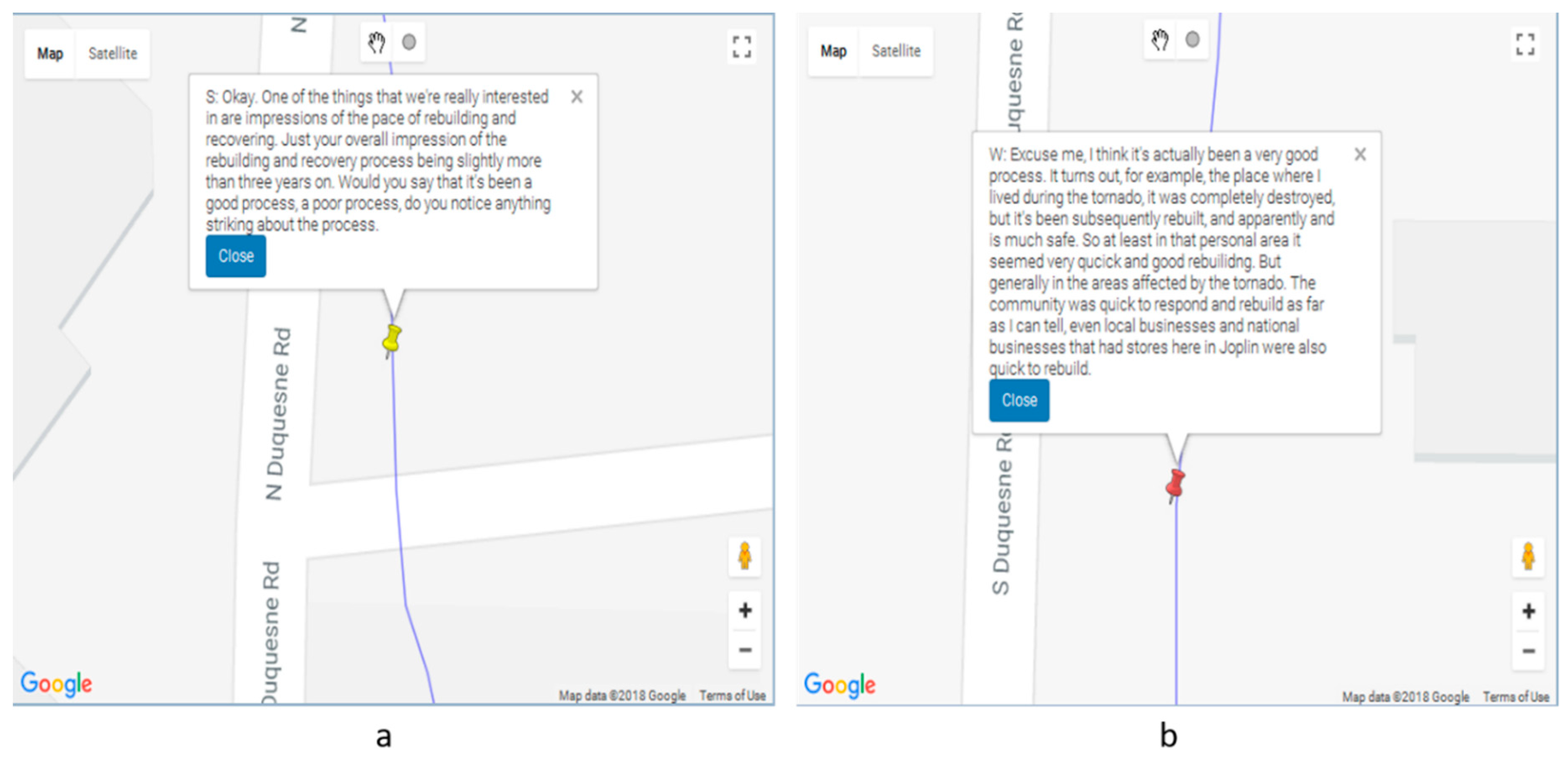Click Street View pegman in right map

coord(1528,556)
